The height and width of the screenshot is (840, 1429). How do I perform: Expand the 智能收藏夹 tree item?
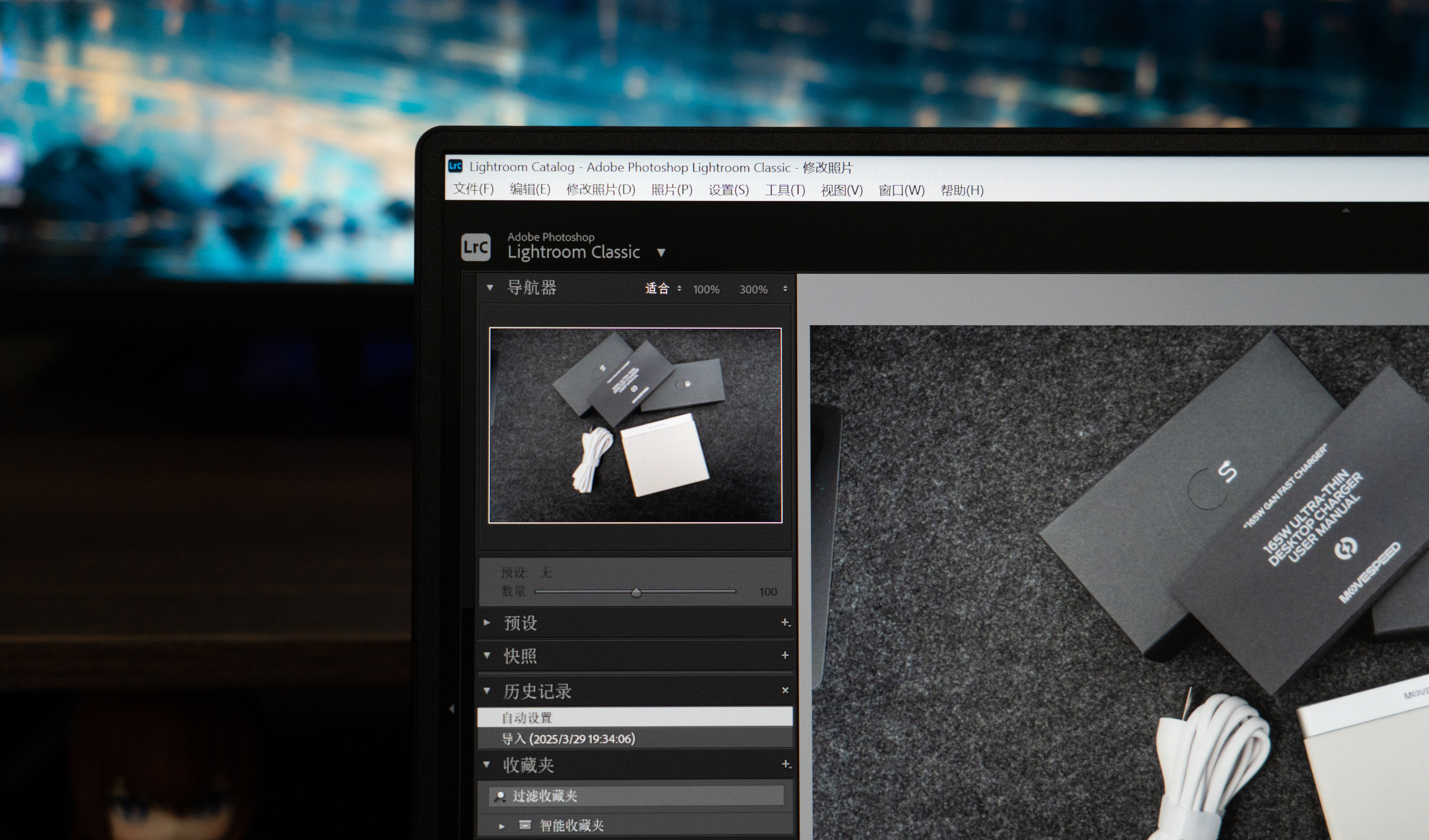point(501,826)
